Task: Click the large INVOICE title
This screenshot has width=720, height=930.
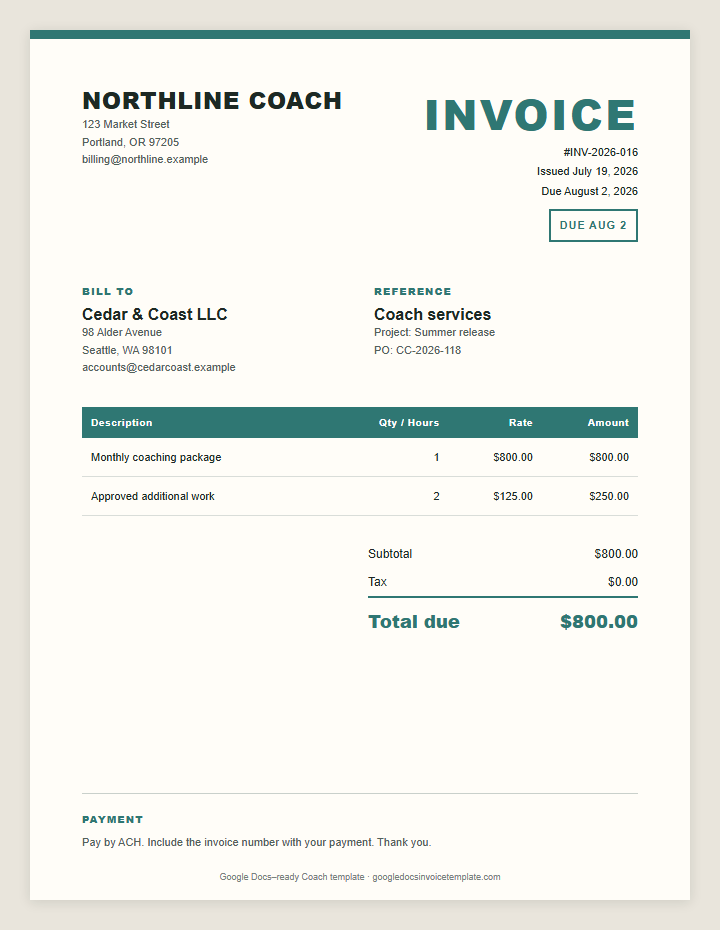Action: pos(531,114)
